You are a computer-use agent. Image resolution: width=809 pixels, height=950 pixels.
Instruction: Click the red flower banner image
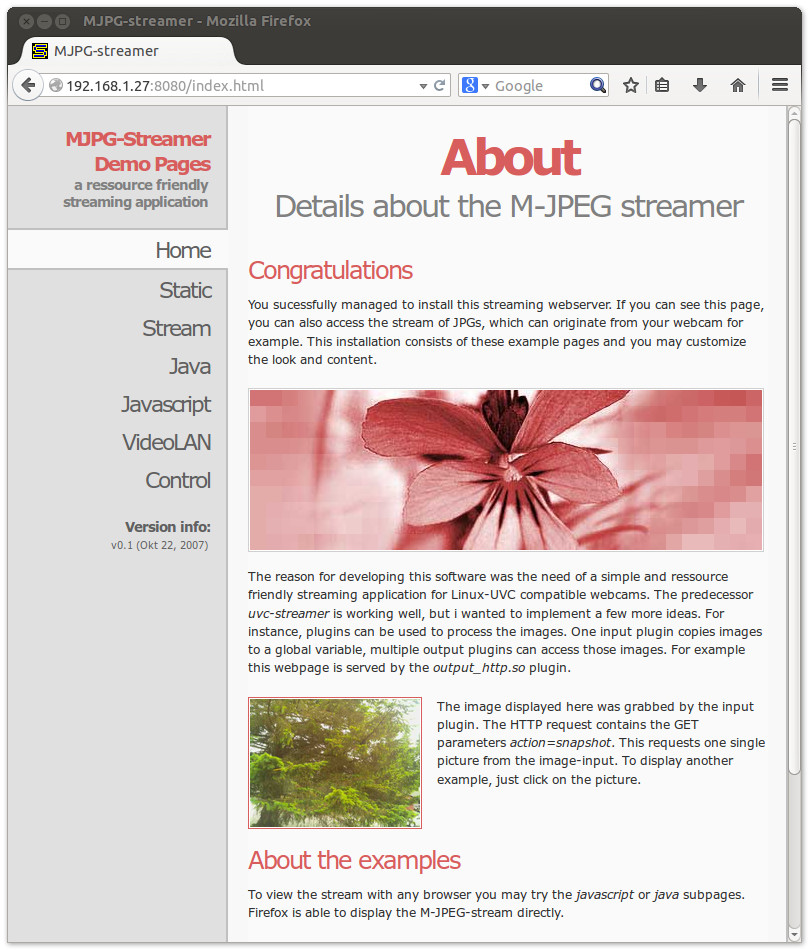point(506,470)
